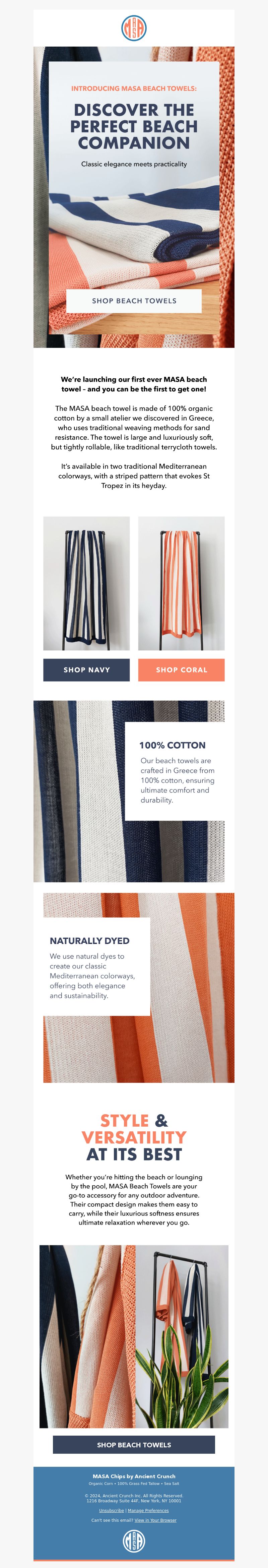Click the NATURALLY DYED heading
Screen dimensions: 268x1568
click(x=89, y=940)
